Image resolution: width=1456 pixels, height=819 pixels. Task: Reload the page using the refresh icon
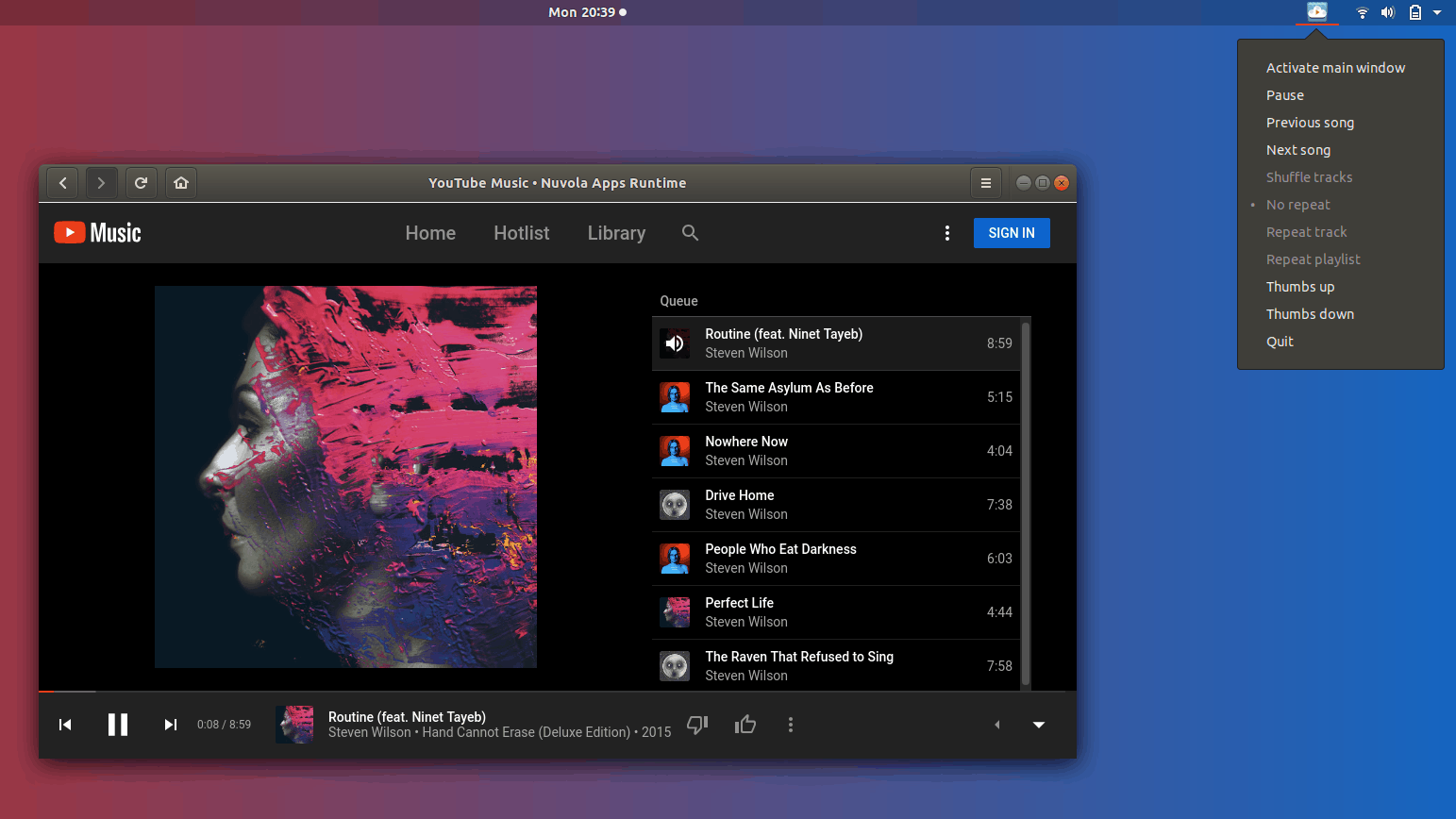[141, 183]
